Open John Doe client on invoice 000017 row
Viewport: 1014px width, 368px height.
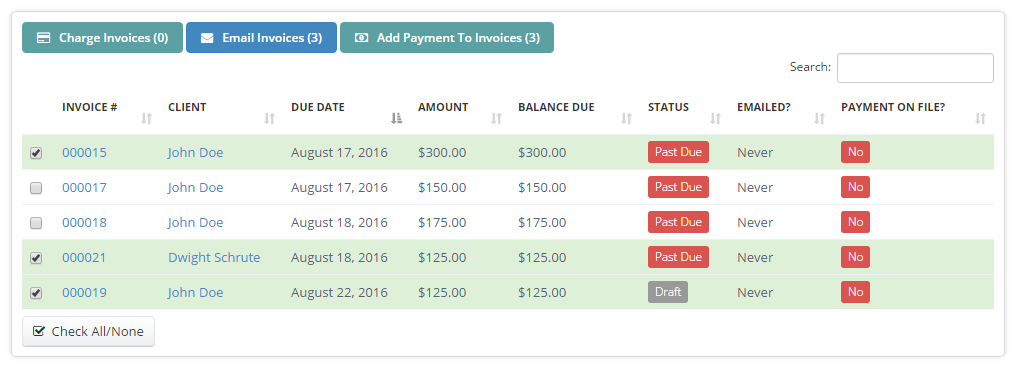tap(195, 188)
